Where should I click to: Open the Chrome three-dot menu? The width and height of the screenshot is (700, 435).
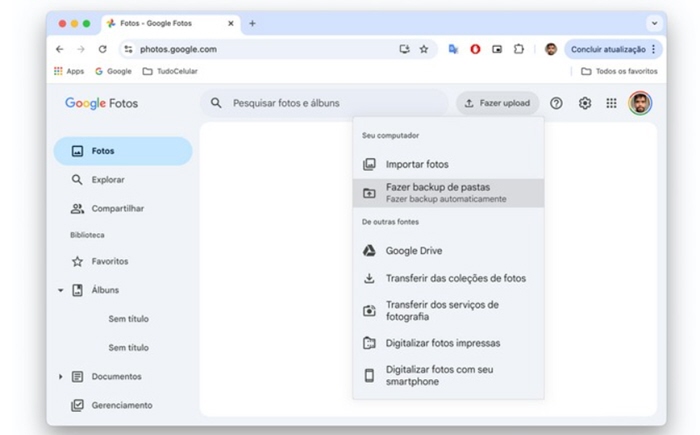point(654,49)
